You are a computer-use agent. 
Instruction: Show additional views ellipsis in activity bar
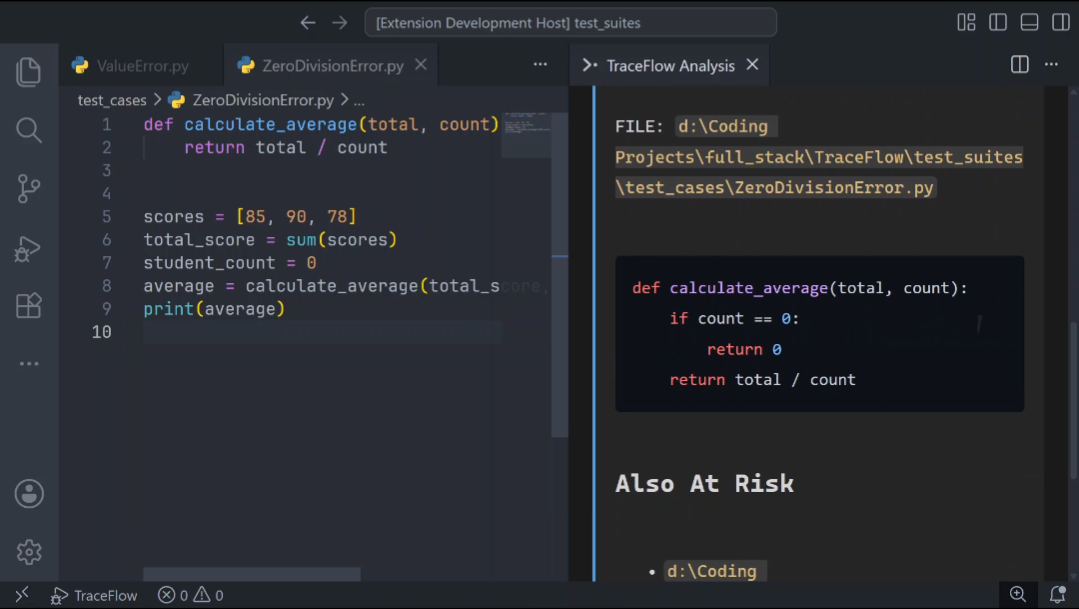pyautogui.click(x=29, y=363)
